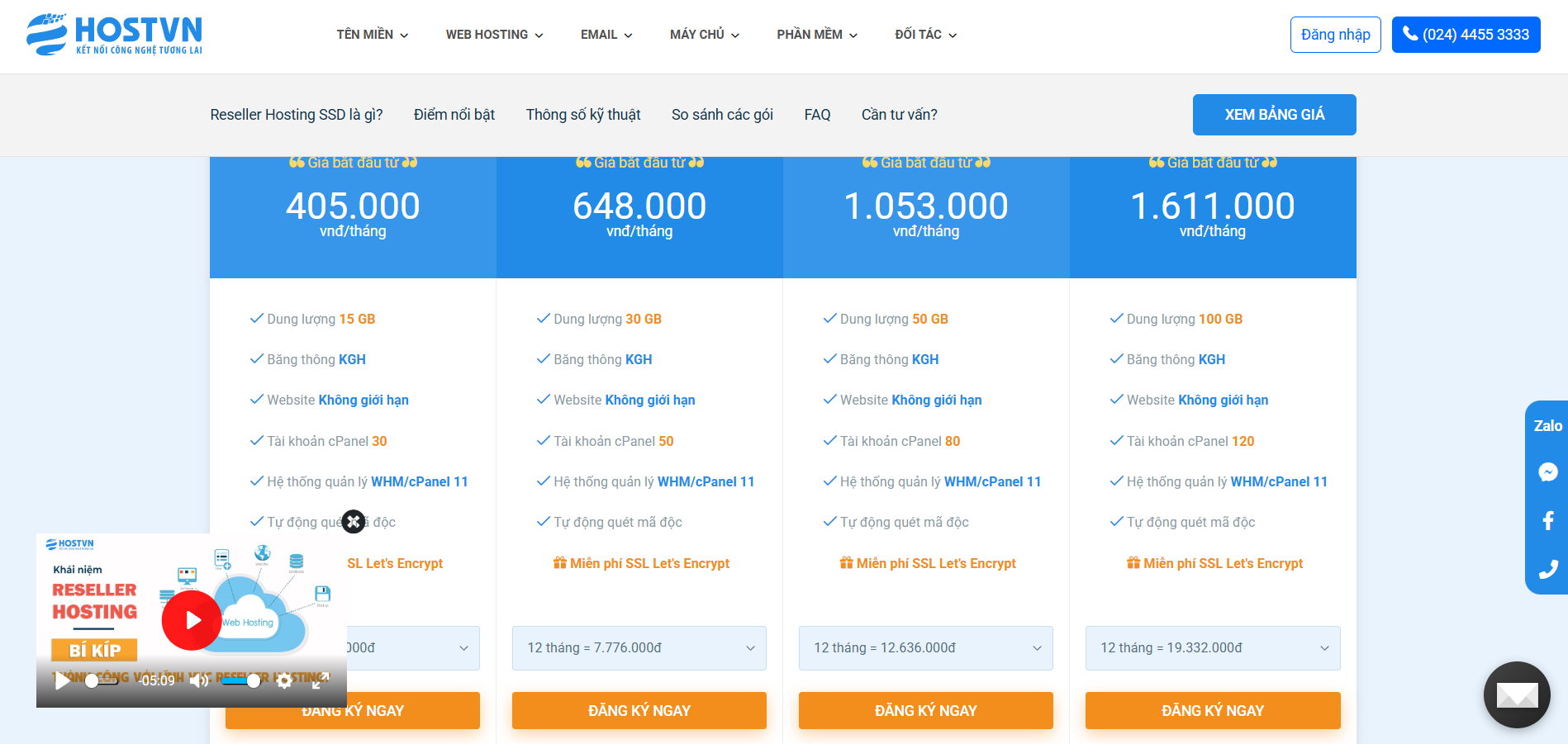Open the video settings gear icon

tap(284, 680)
